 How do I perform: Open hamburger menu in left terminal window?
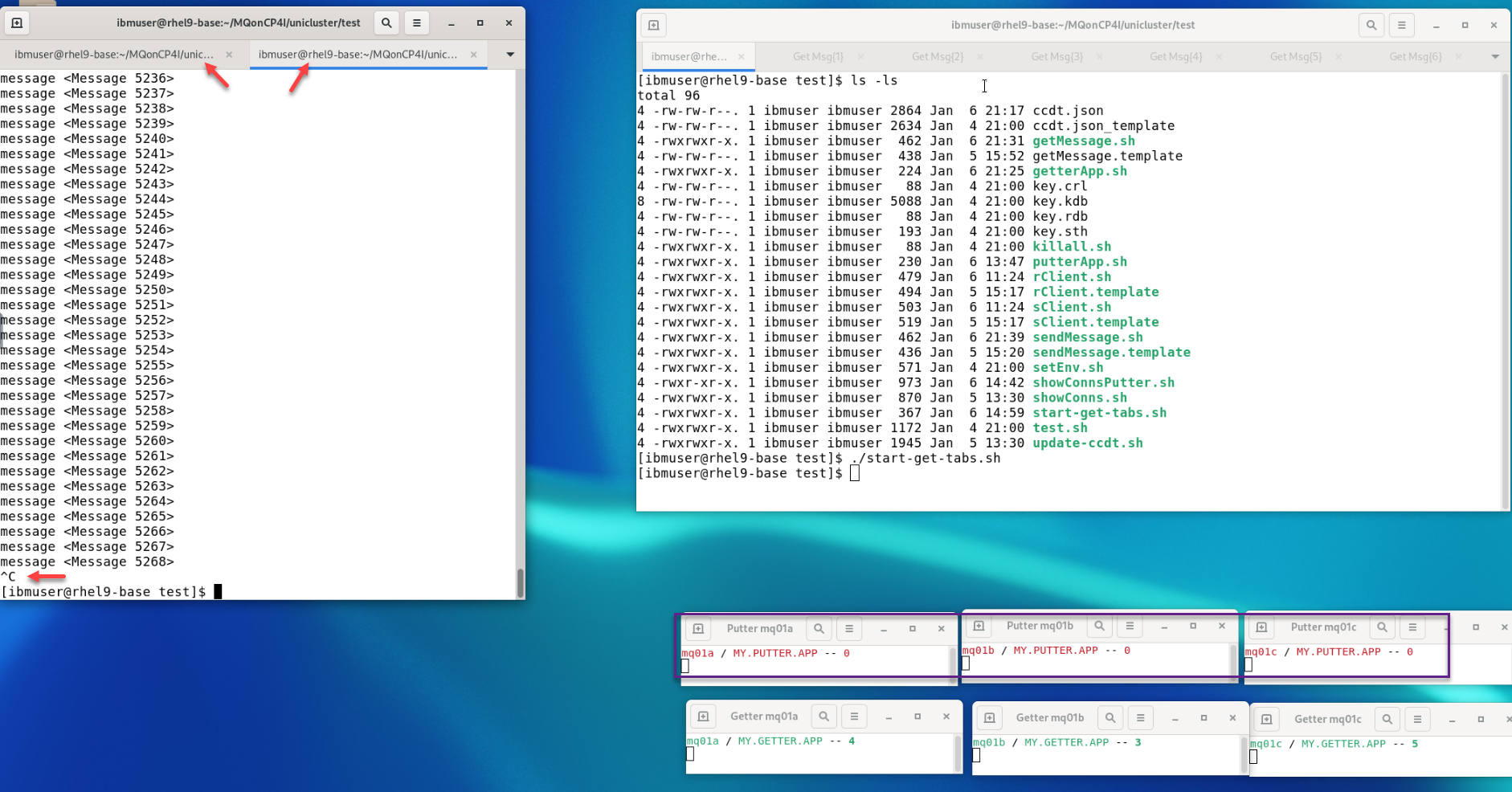pos(416,23)
